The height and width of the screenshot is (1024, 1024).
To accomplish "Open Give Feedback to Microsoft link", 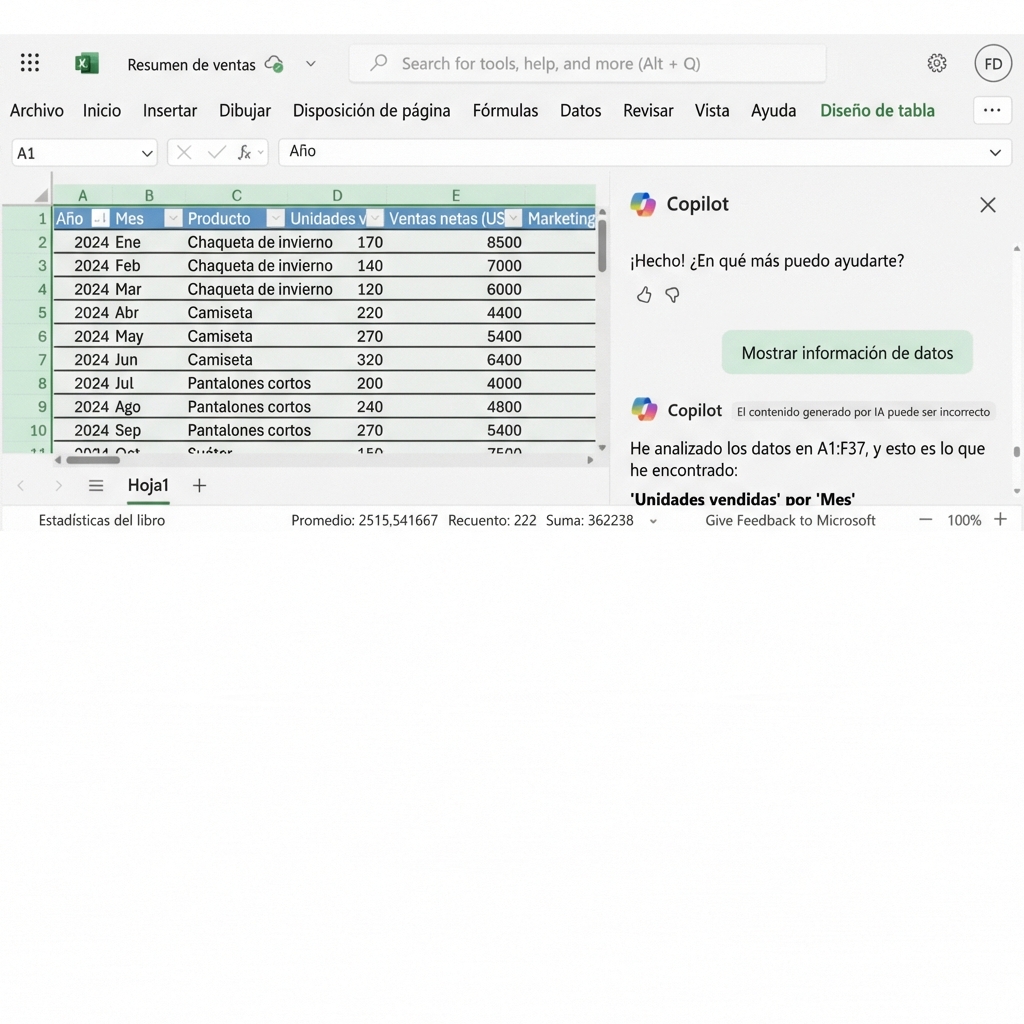I will click(x=790, y=520).
